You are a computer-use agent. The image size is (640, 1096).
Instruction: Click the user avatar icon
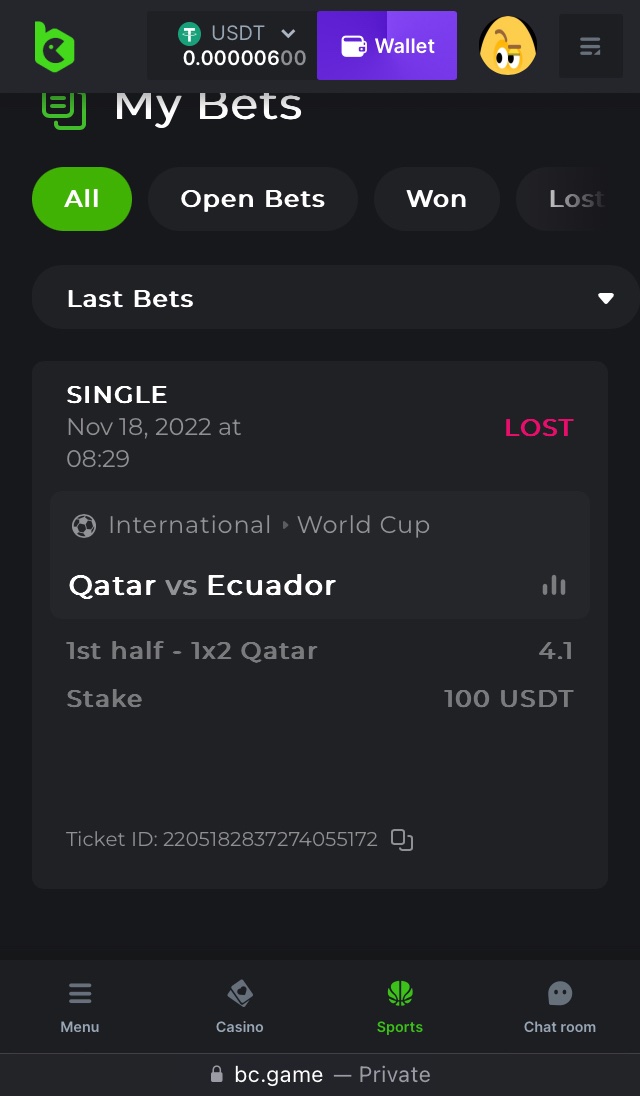(508, 46)
